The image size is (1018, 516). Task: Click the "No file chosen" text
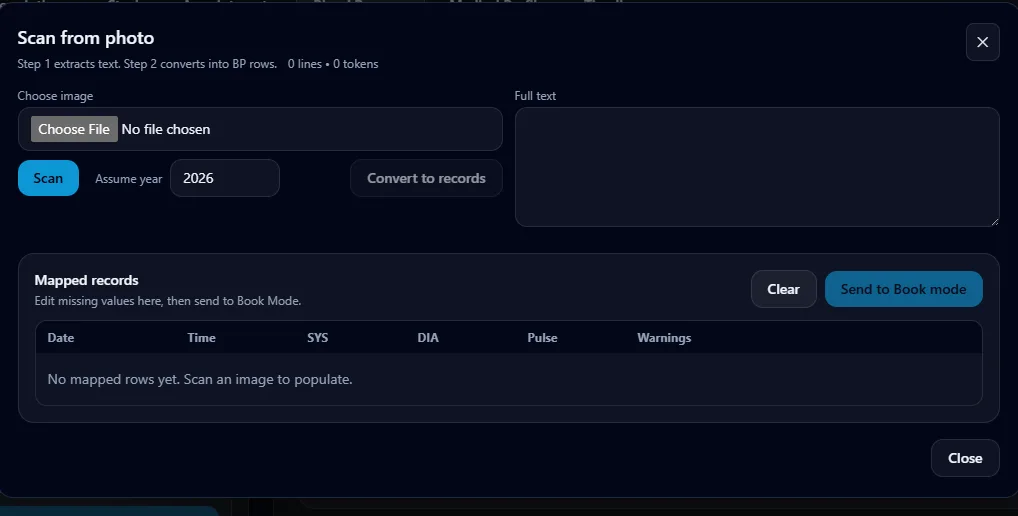point(166,129)
